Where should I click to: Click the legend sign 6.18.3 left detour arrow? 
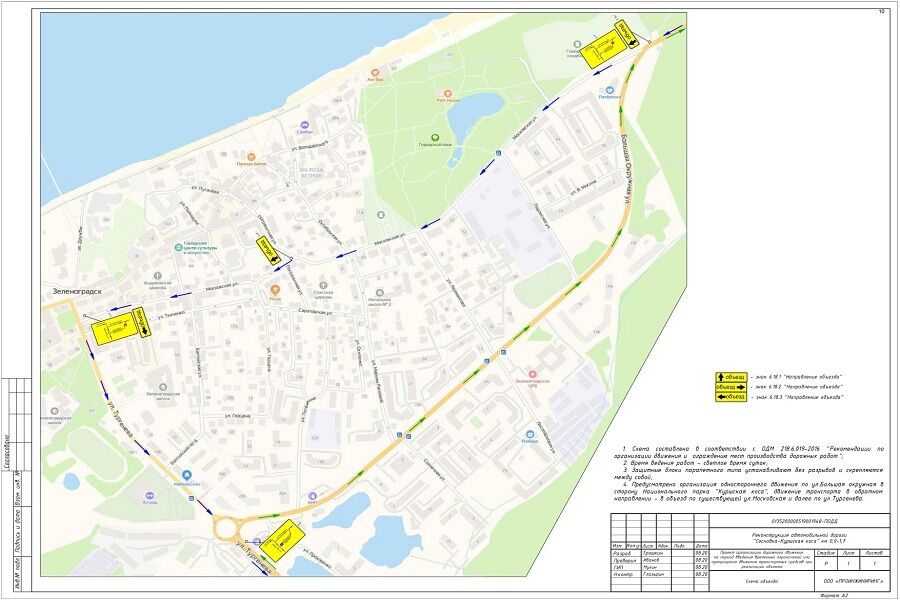click(x=731, y=397)
